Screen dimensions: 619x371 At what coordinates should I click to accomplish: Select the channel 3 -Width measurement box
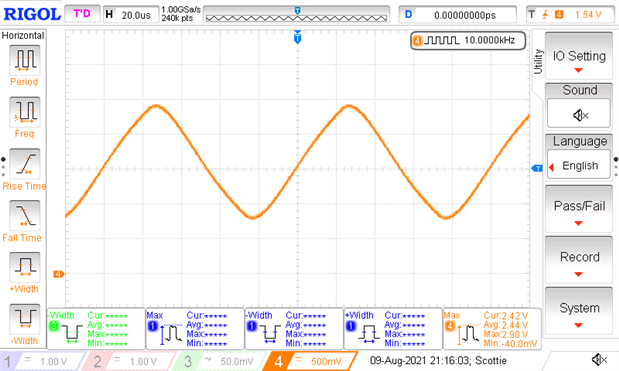96,329
